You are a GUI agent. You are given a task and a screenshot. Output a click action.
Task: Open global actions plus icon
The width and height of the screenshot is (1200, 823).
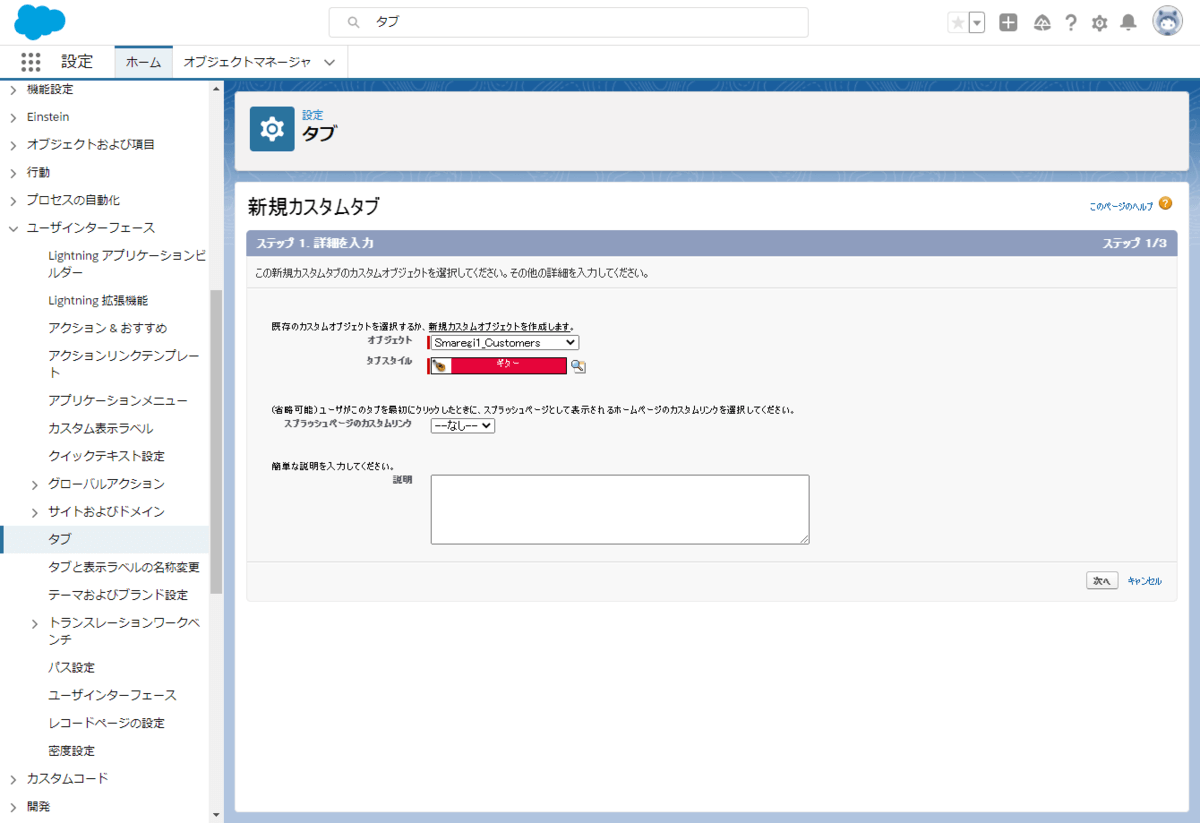tap(1008, 22)
